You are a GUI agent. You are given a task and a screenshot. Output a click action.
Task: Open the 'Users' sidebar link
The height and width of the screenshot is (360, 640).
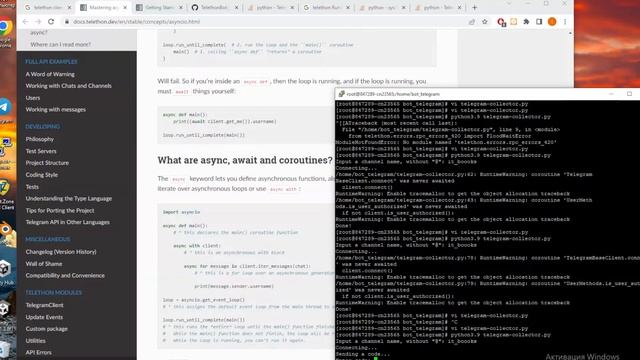click(33, 98)
